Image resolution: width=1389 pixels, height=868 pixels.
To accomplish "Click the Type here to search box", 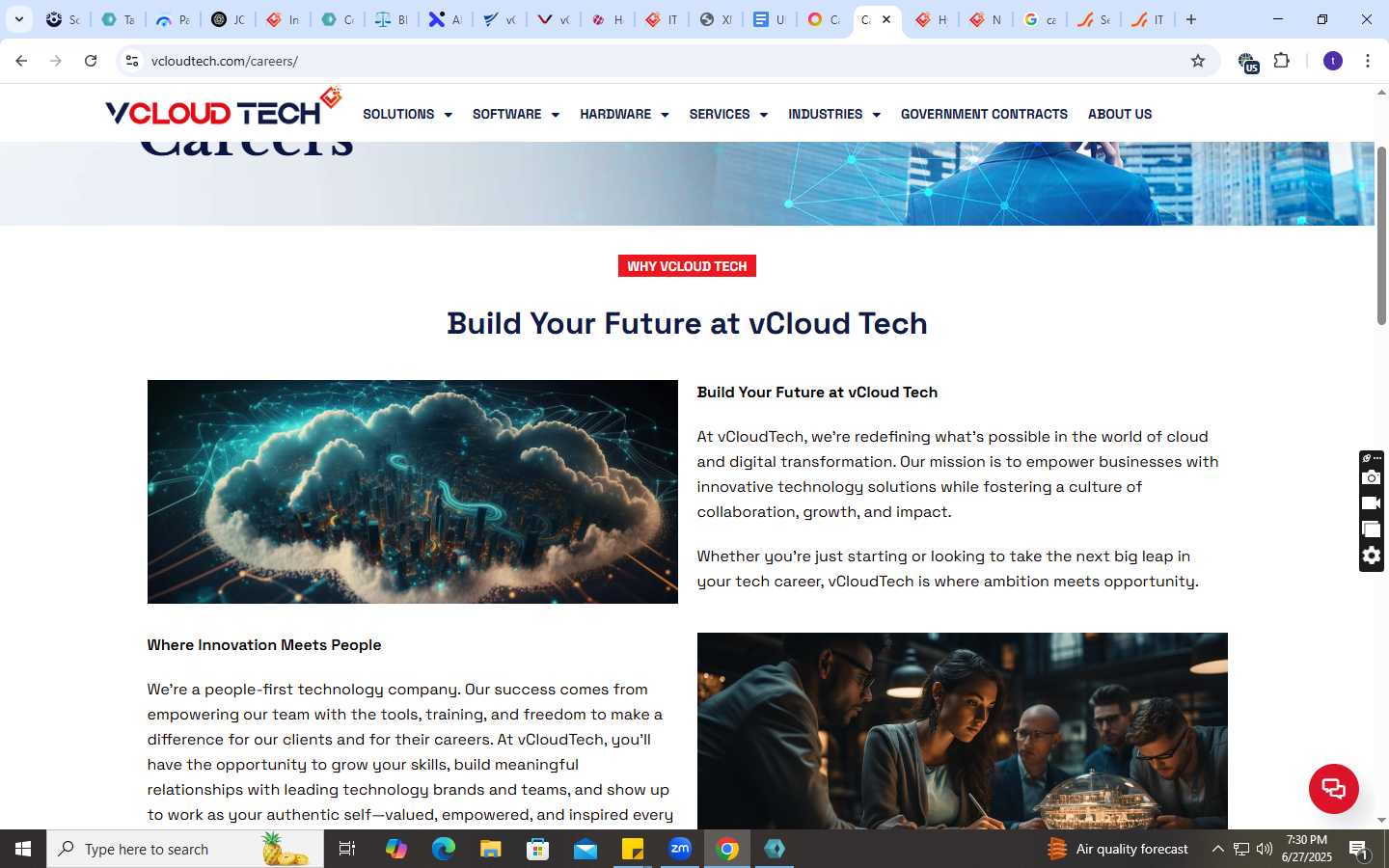I will point(185,849).
